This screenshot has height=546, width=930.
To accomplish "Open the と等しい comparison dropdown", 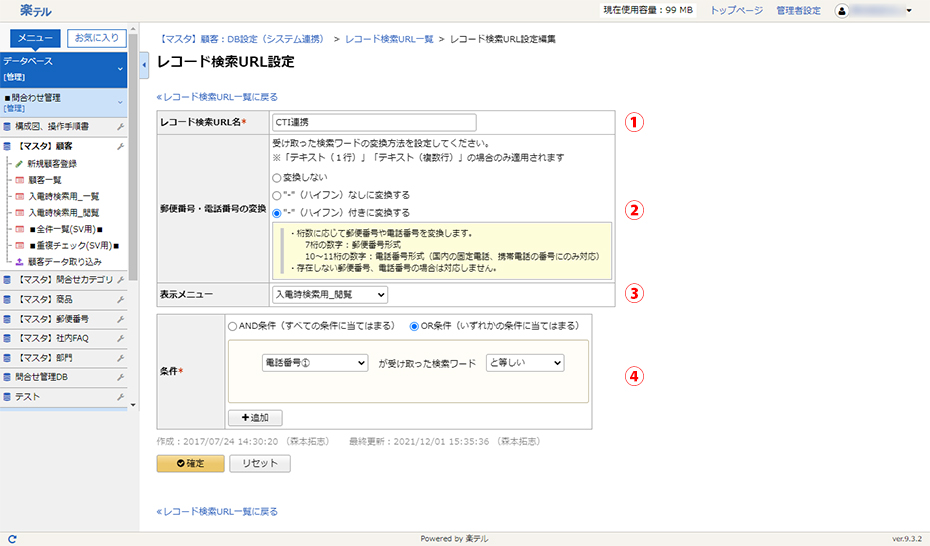I will tap(525, 363).
